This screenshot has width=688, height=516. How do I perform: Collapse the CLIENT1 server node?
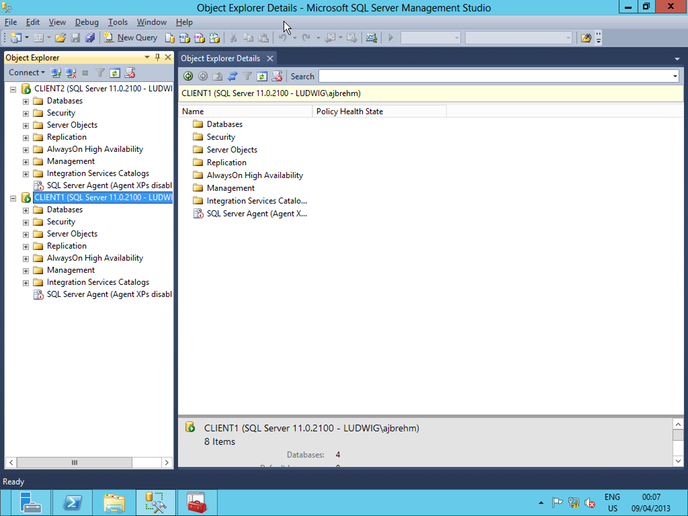pos(12,198)
